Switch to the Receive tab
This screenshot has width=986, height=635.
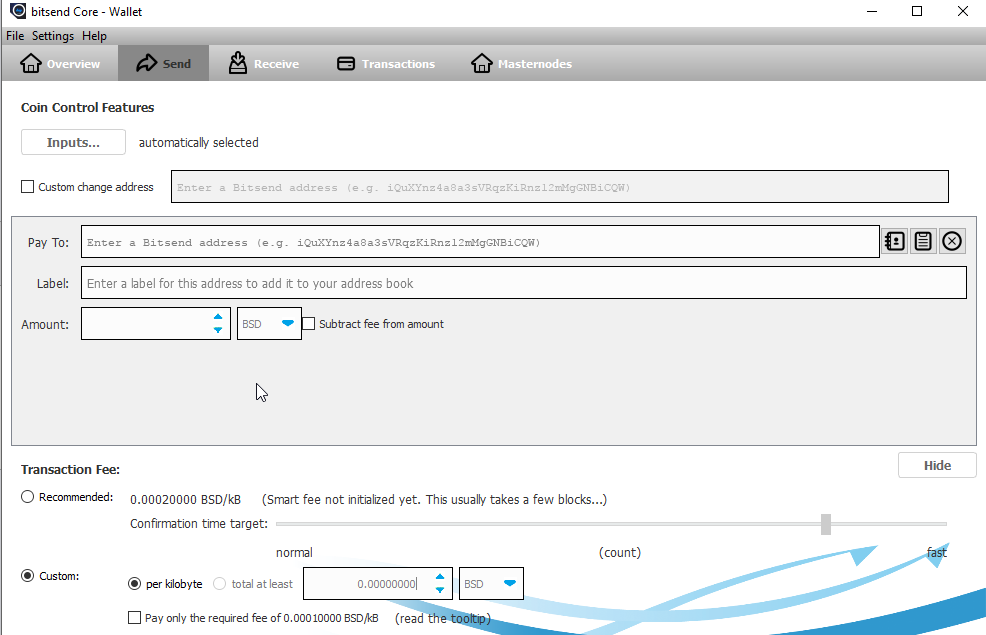[x=264, y=64]
